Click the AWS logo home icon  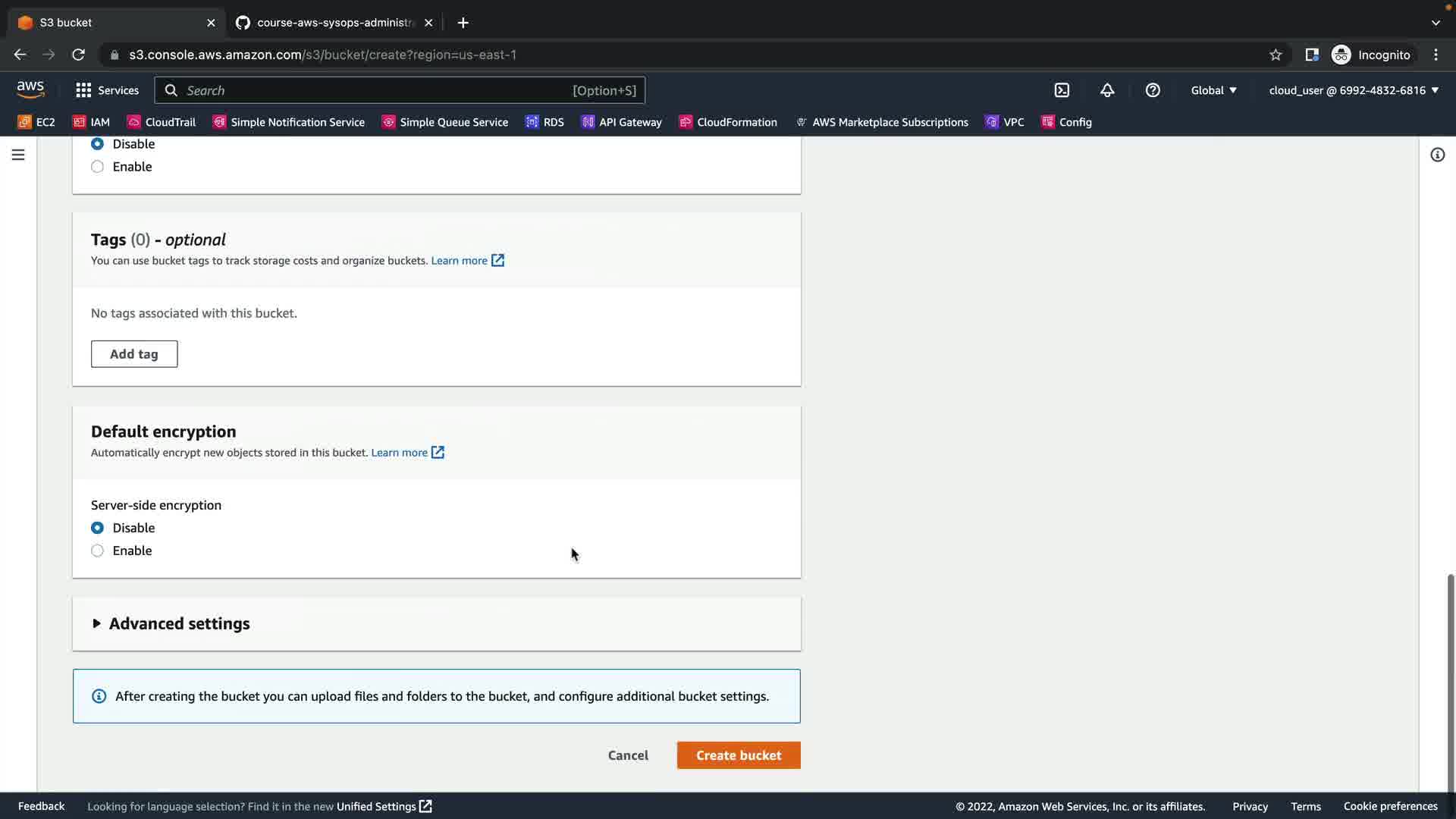[x=30, y=89]
